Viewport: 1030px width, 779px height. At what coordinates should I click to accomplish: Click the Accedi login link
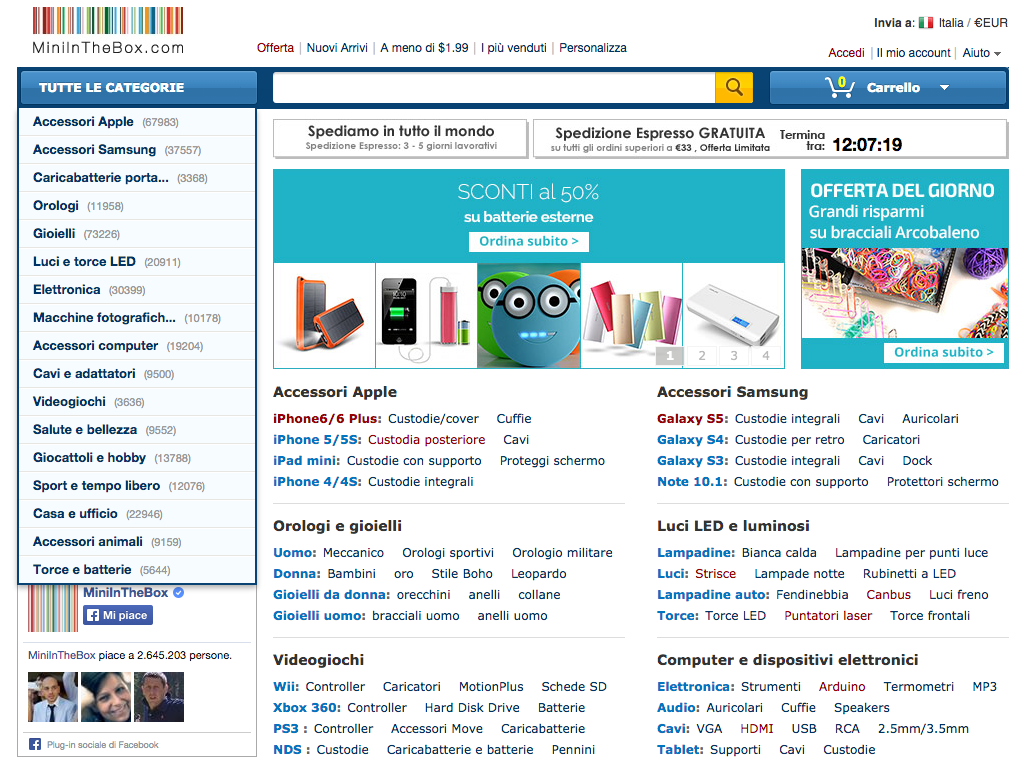click(x=846, y=53)
